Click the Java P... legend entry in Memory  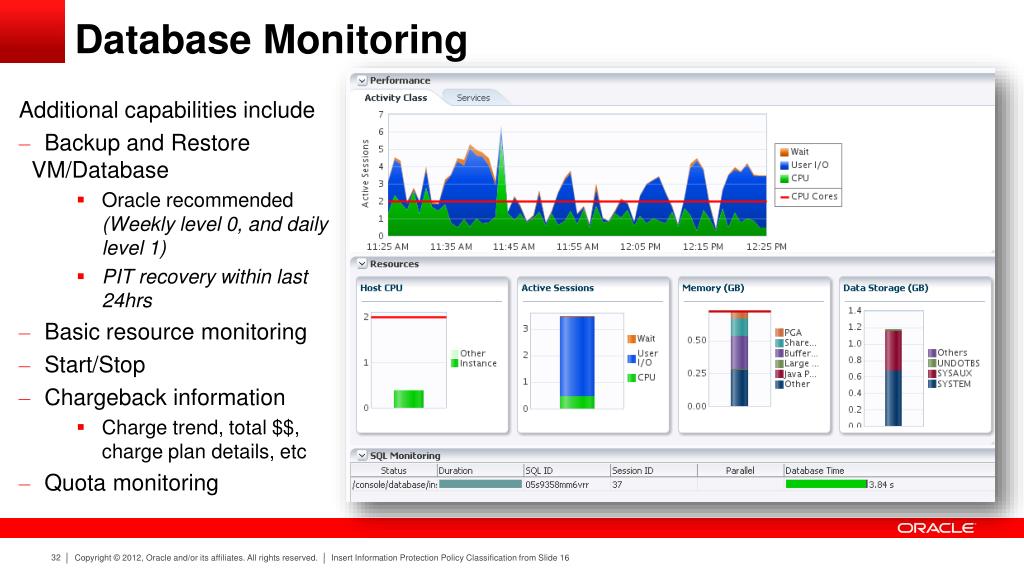click(795, 374)
